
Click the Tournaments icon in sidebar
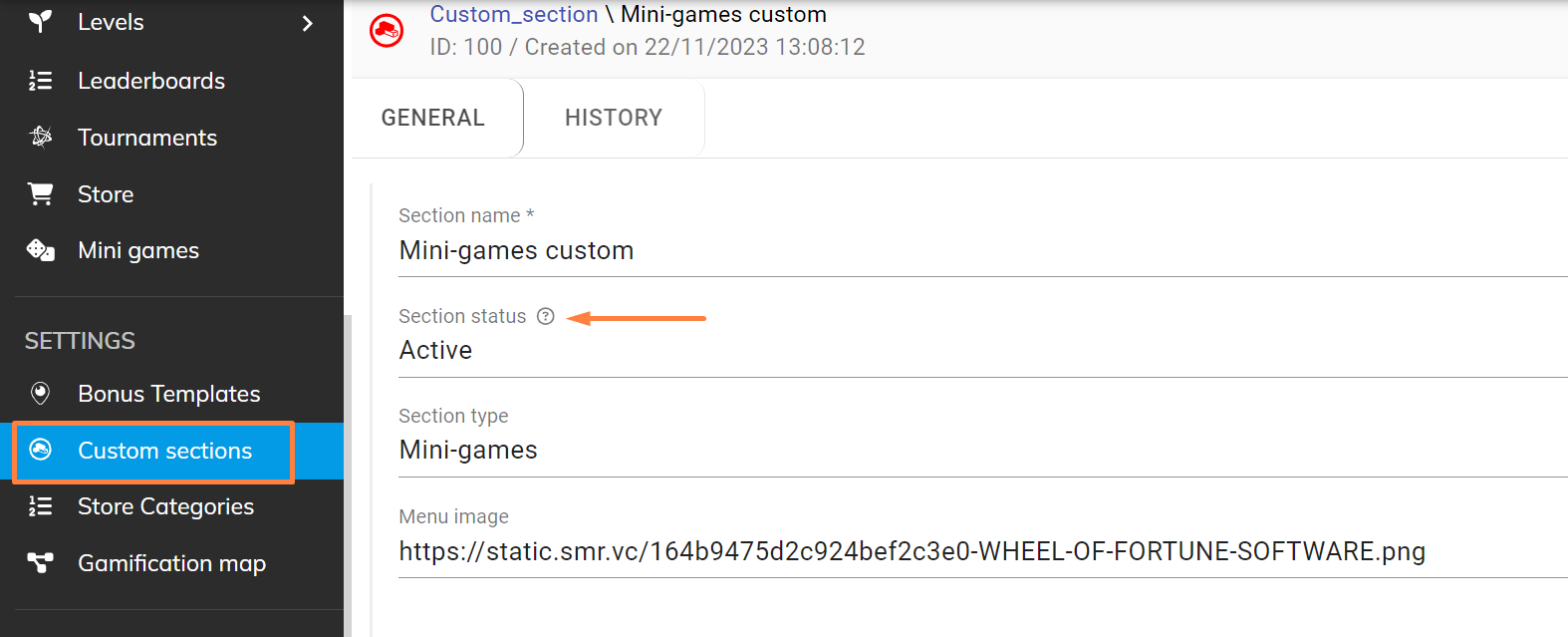(x=41, y=137)
